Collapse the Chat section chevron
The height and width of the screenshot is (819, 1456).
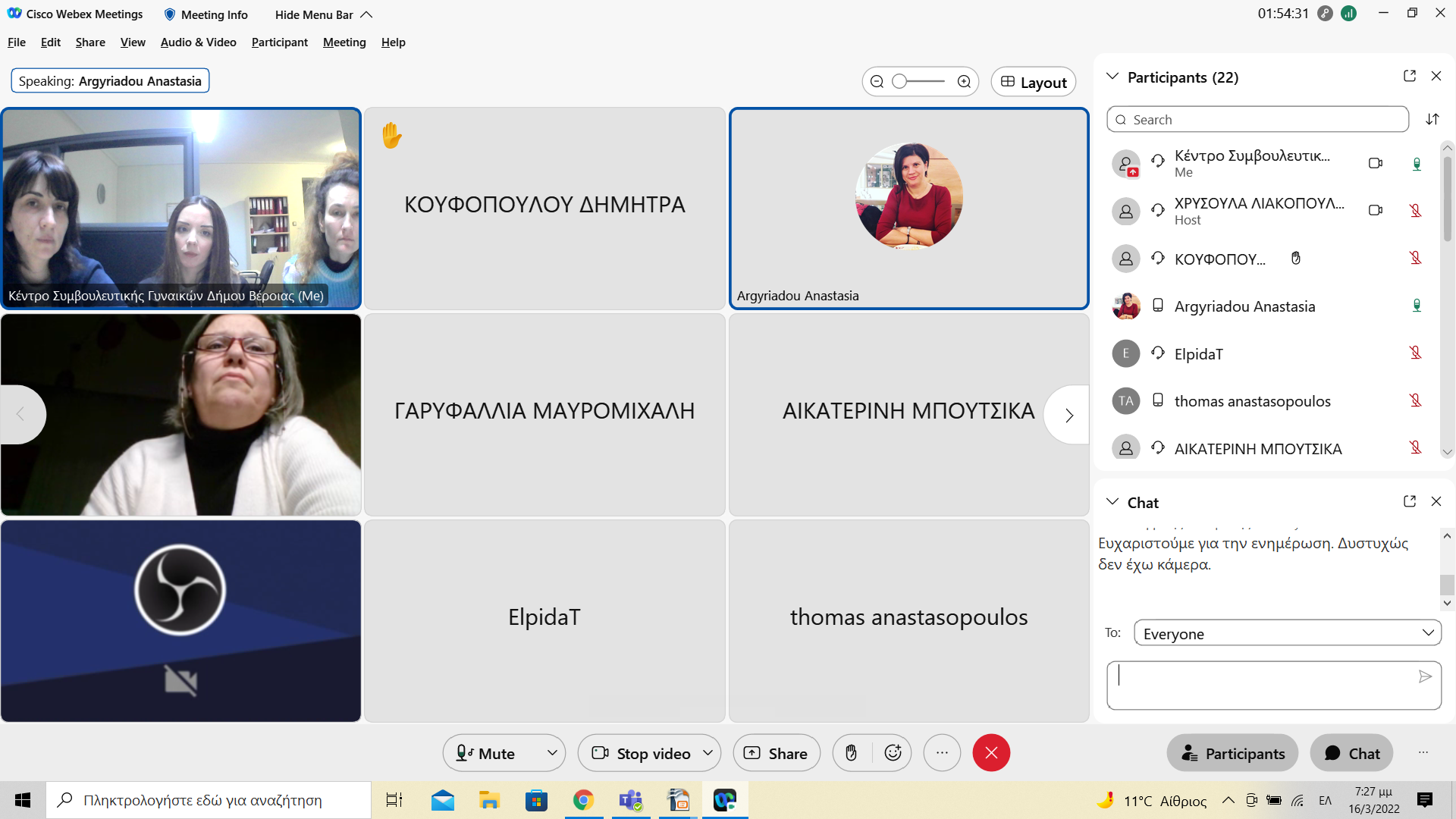click(1112, 502)
